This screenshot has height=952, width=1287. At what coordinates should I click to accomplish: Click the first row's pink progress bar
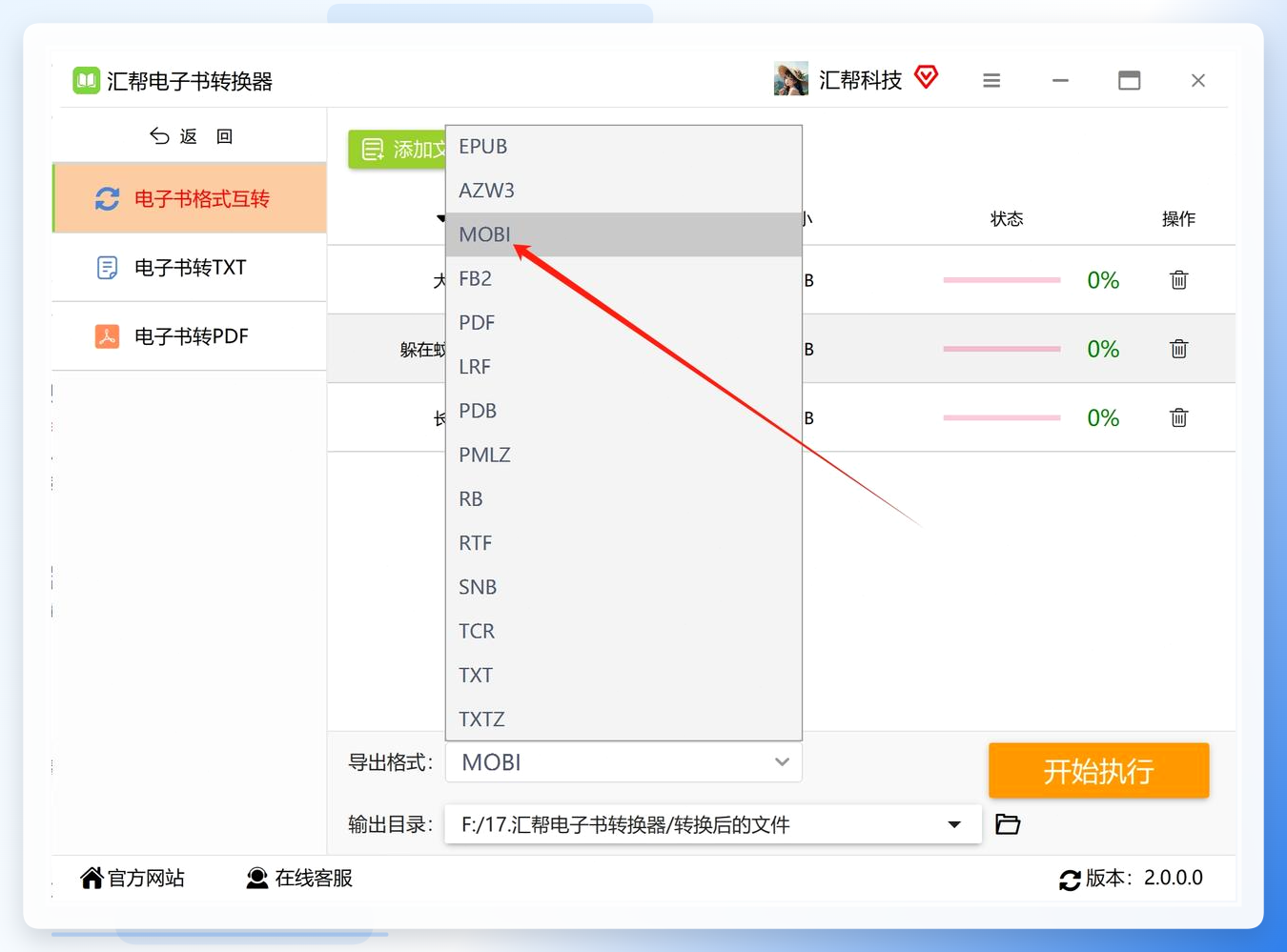click(1002, 280)
